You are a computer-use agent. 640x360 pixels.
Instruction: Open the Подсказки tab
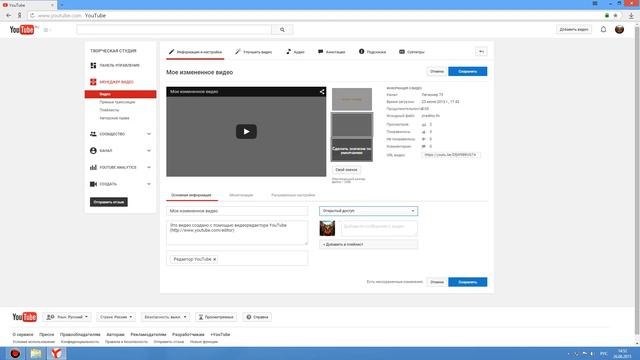(372, 52)
